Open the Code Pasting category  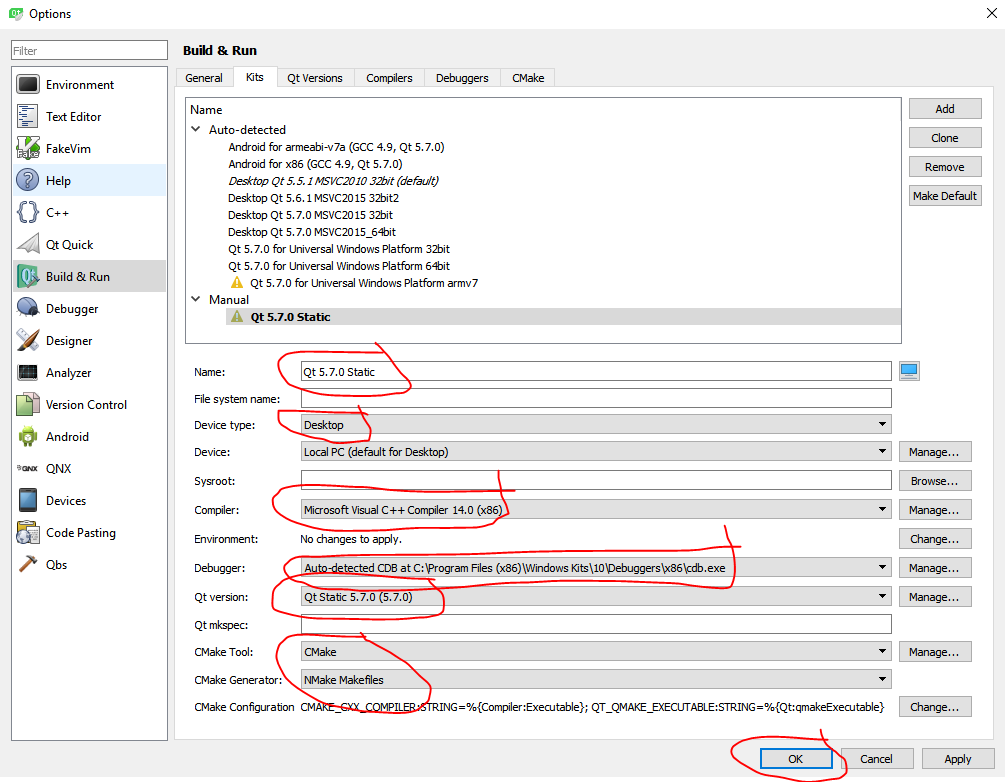(89, 533)
